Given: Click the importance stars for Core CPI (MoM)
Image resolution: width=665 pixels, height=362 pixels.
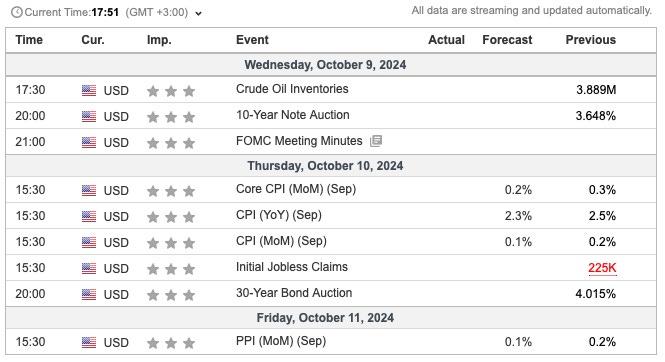Looking at the screenshot, I should [x=171, y=191].
